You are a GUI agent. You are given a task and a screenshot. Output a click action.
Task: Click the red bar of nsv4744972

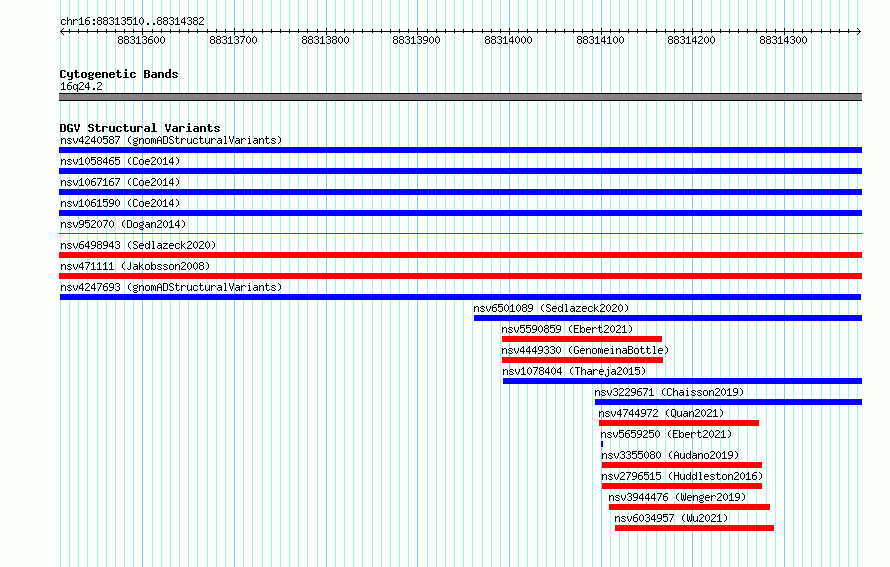(x=679, y=423)
